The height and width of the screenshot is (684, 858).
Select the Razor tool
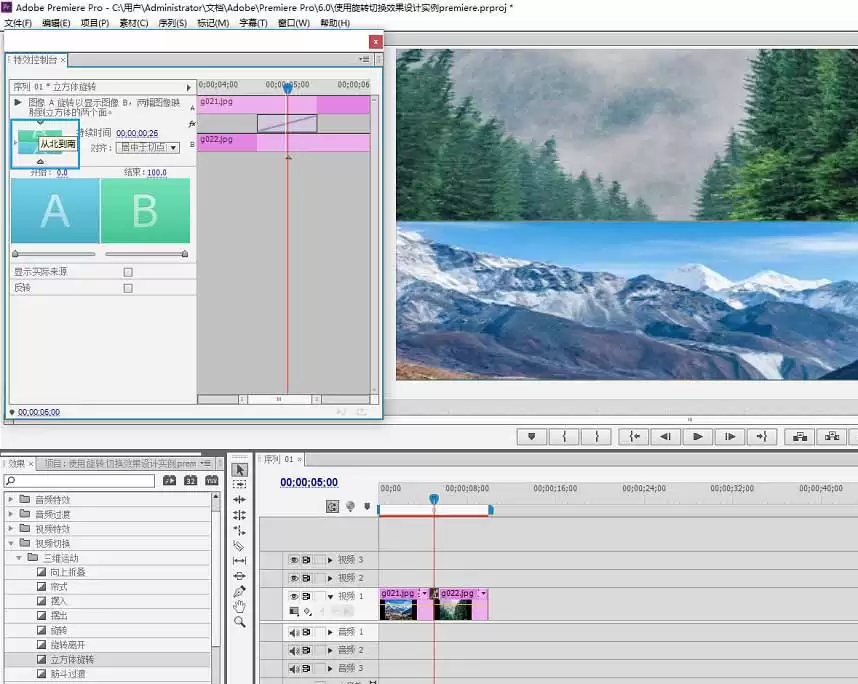click(239, 546)
